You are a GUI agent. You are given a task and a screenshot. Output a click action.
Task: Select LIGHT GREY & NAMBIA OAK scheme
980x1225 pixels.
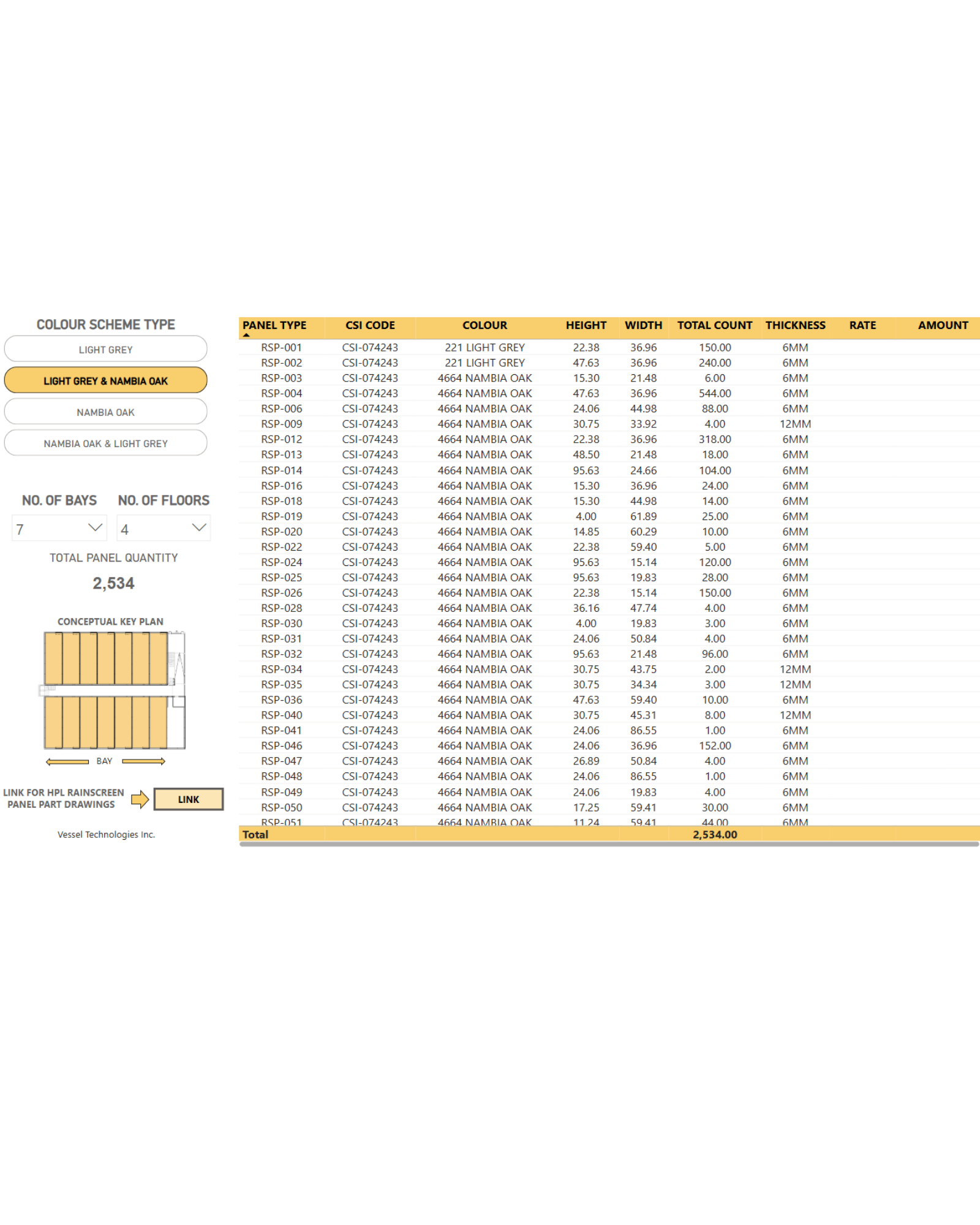tap(105, 380)
